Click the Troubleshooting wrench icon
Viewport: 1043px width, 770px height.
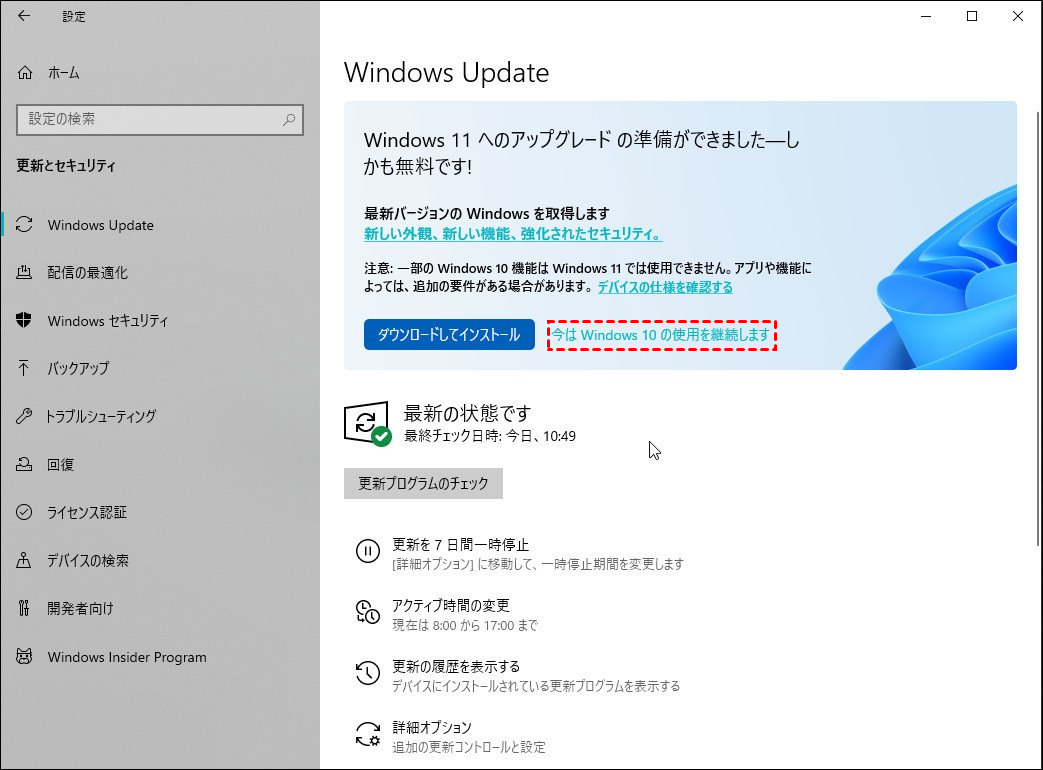click(24, 416)
